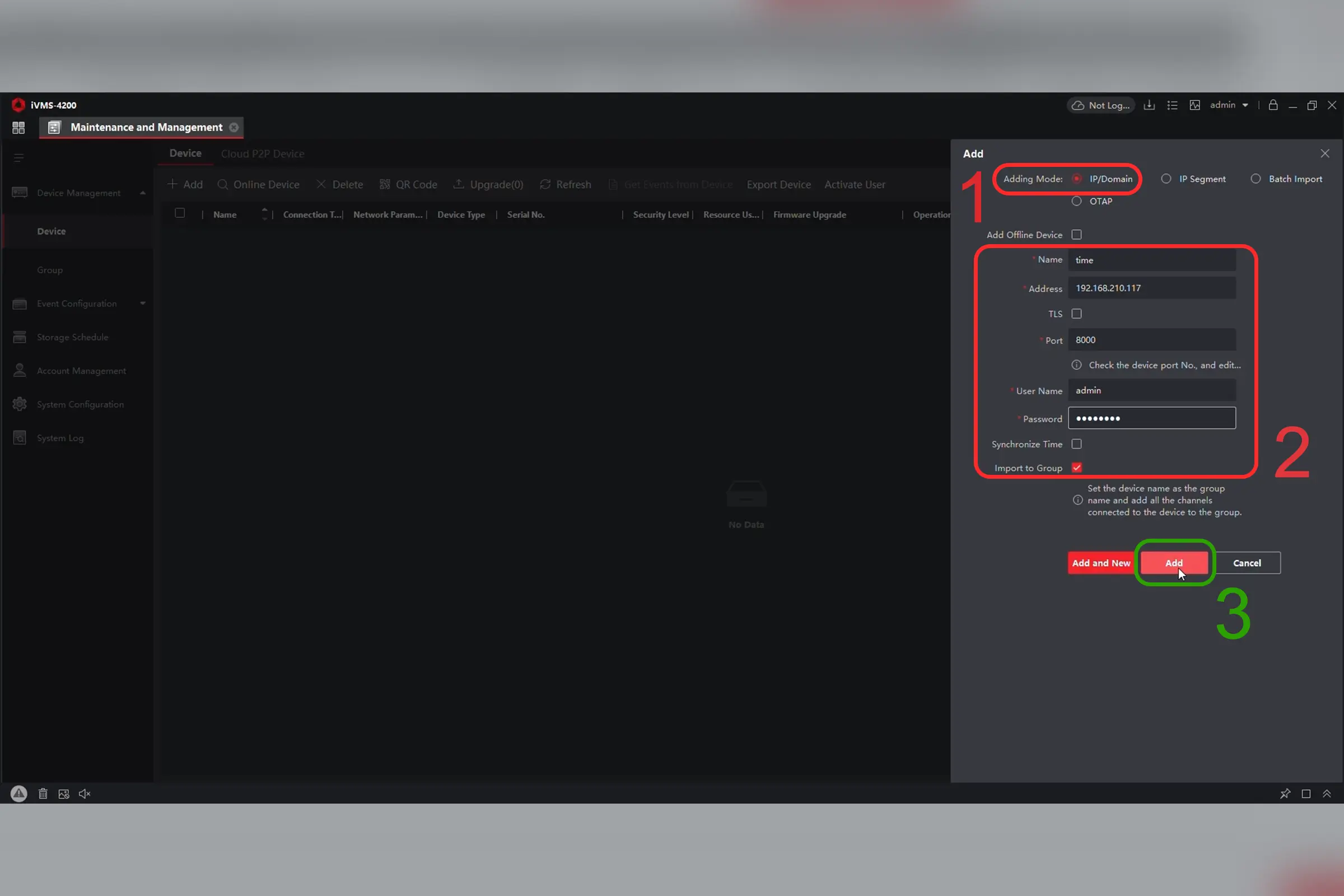Screen dimensions: 1344x896
Task: Click the download icon in title bar
Action: [1149, 105]
